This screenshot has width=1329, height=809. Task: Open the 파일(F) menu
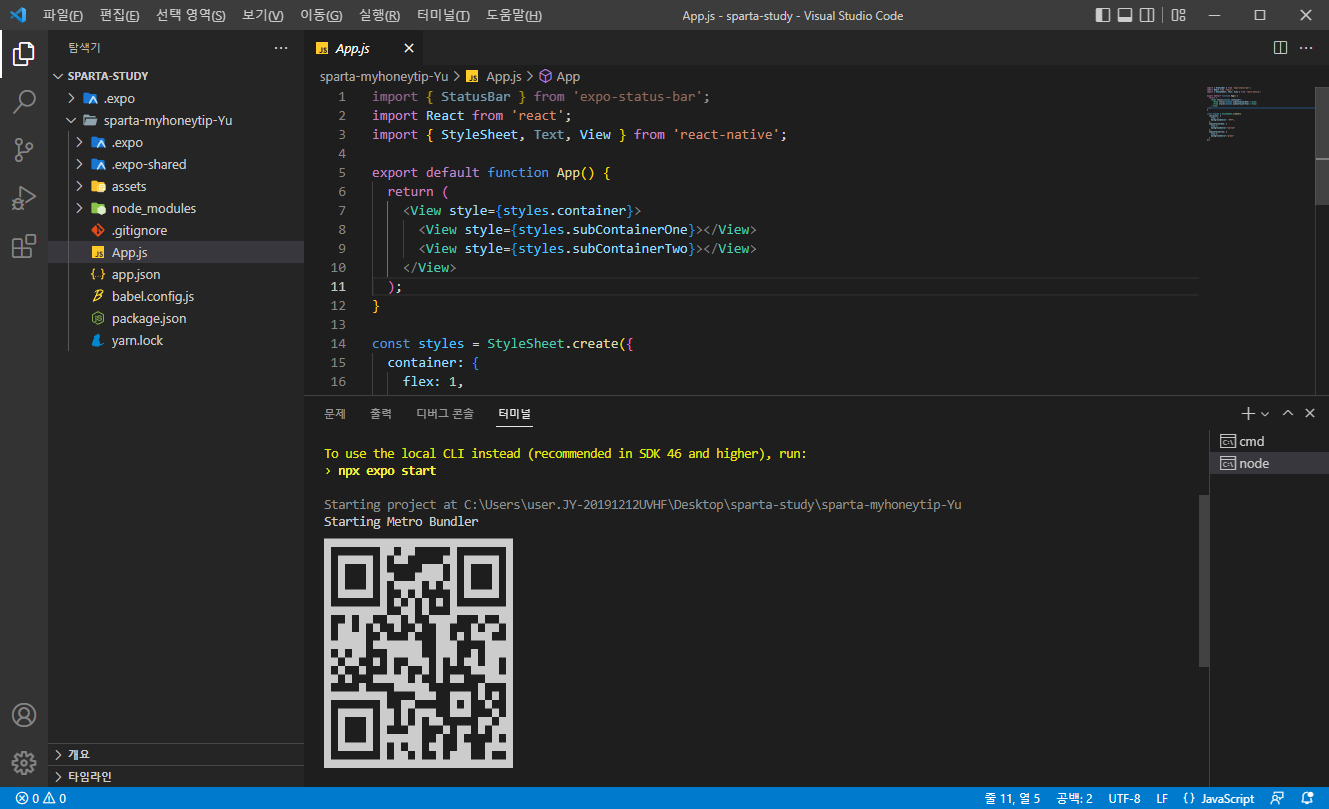coord(63,15)
